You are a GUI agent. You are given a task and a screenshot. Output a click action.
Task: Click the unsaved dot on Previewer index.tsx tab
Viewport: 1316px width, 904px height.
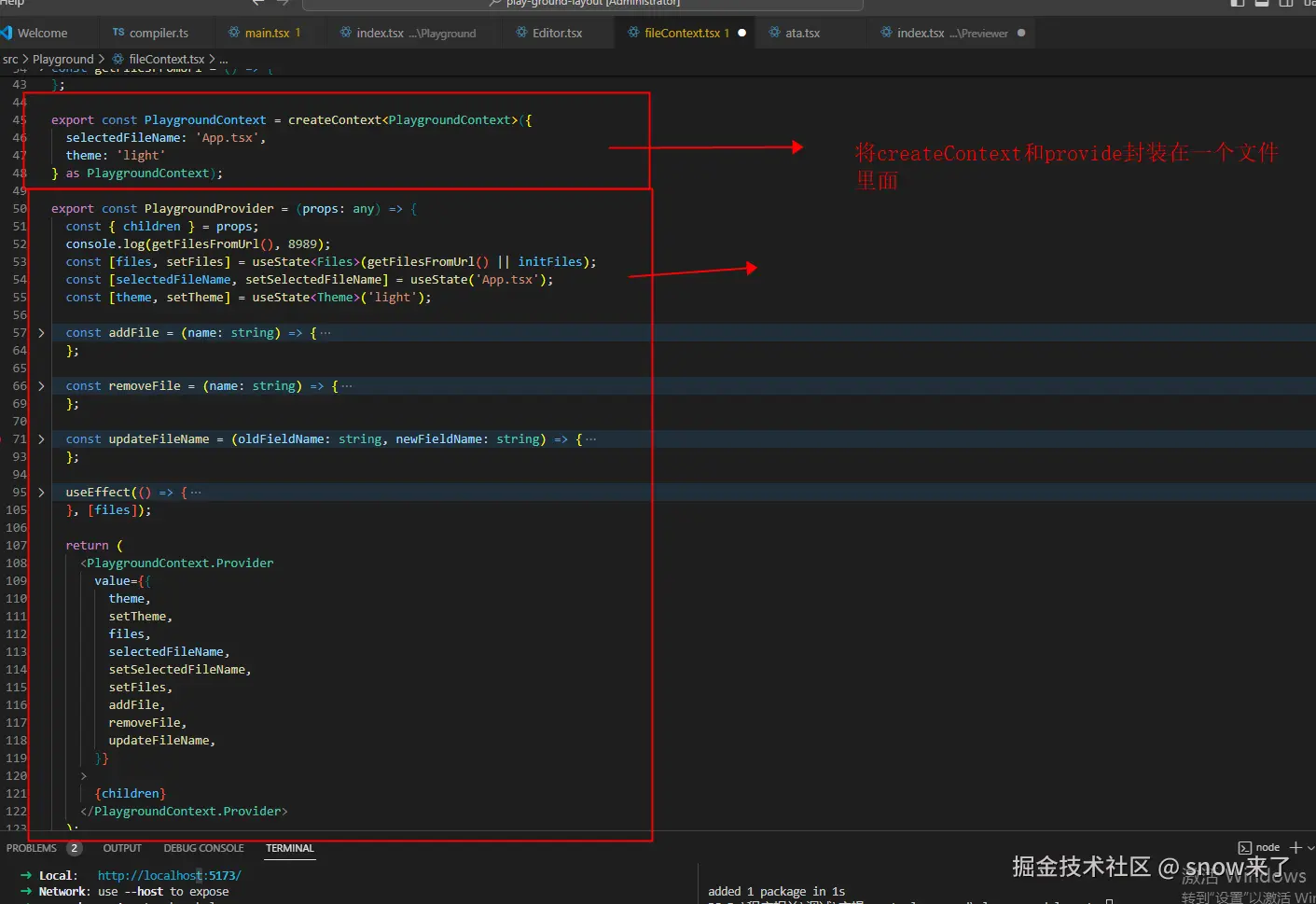click(x=1021, y=33)
